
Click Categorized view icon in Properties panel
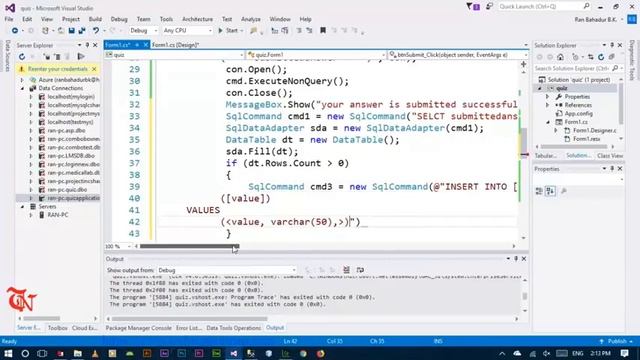point(539,191)
